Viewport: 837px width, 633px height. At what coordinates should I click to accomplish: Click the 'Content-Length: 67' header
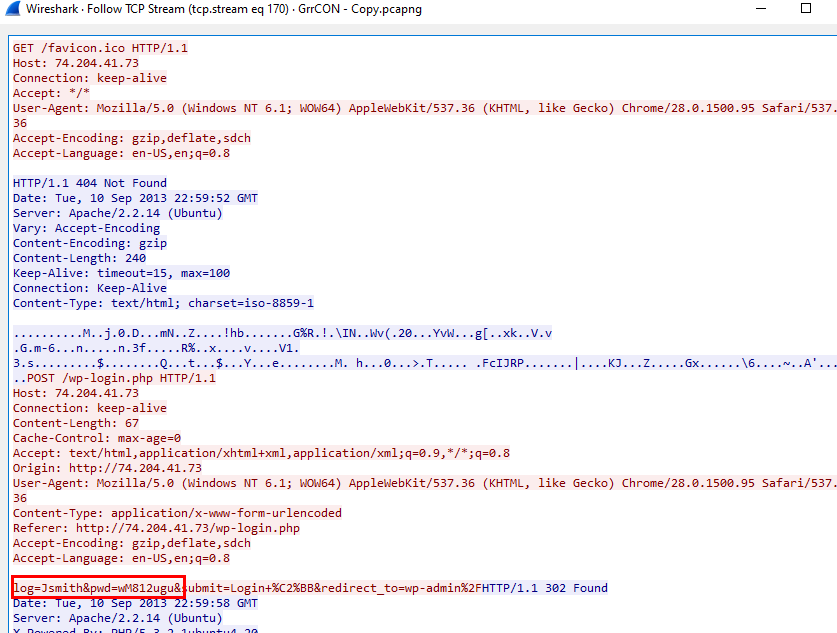[76, 423]
